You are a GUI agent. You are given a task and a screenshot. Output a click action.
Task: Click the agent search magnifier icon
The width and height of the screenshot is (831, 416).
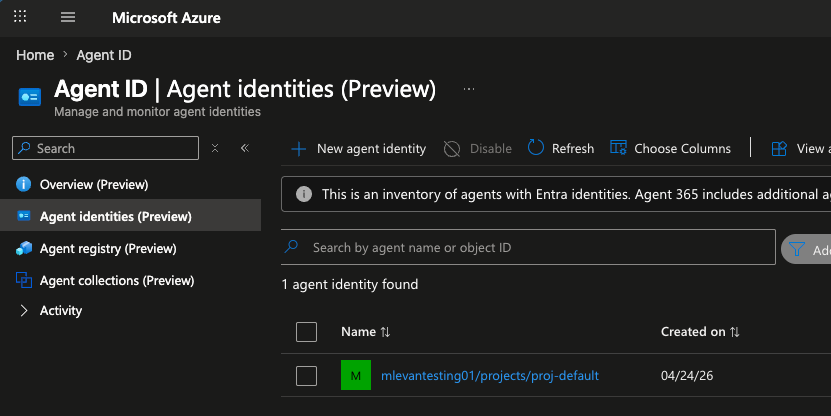(x=291, y=246)
